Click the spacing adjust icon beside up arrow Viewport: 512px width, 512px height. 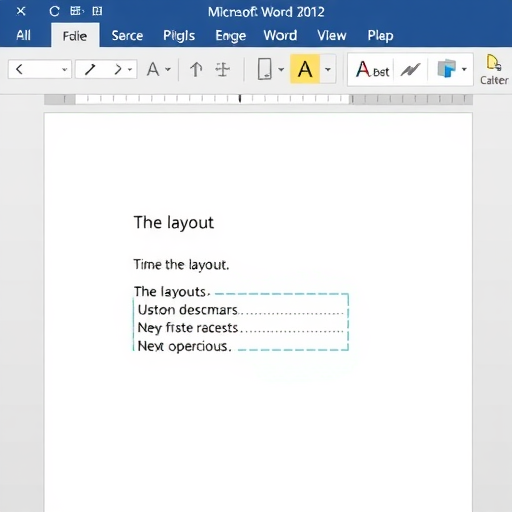222,69
